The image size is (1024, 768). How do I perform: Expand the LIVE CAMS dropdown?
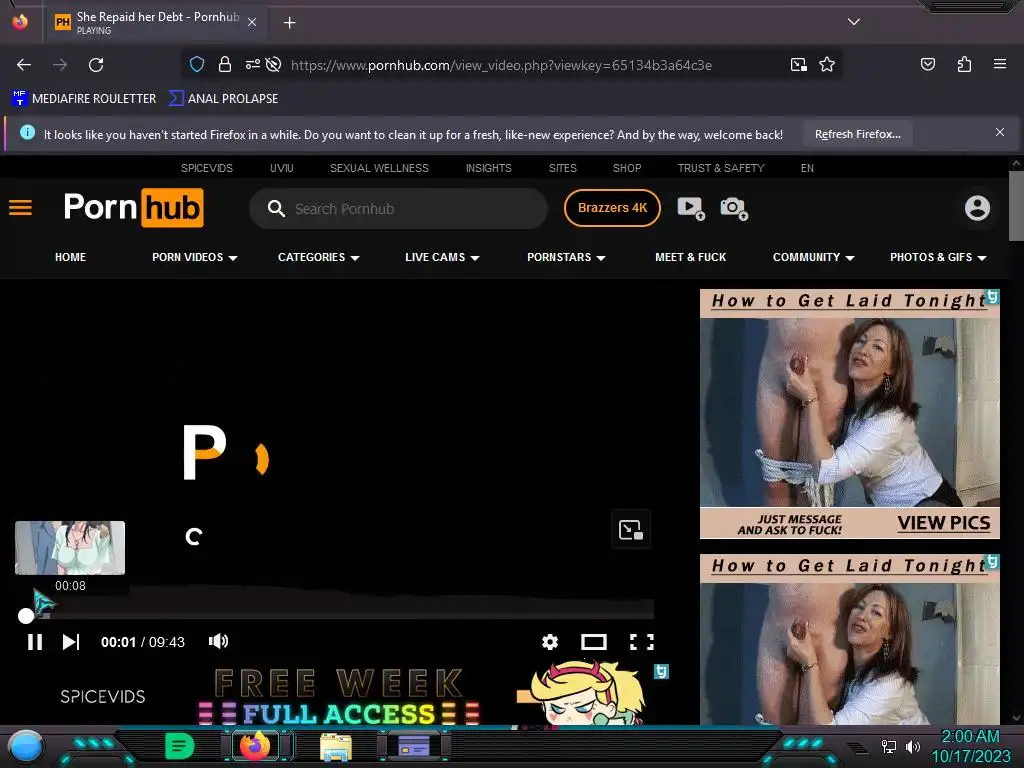442,257
